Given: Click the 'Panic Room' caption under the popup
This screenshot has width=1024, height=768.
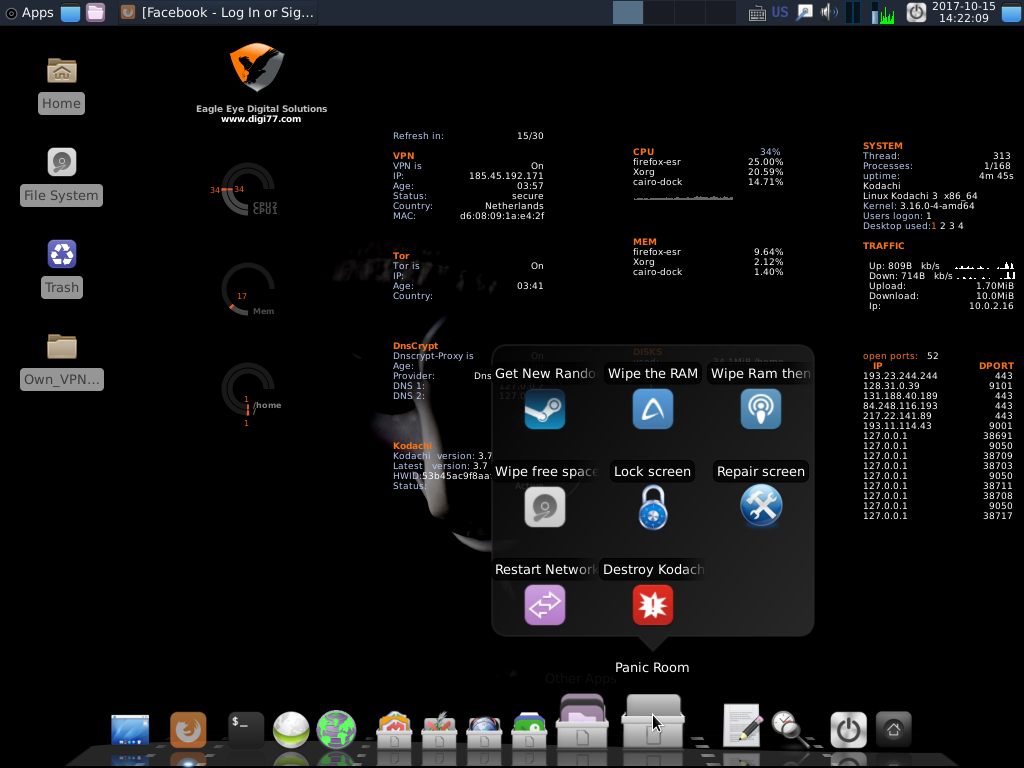Looking at the screenshot, I should 652,667.
